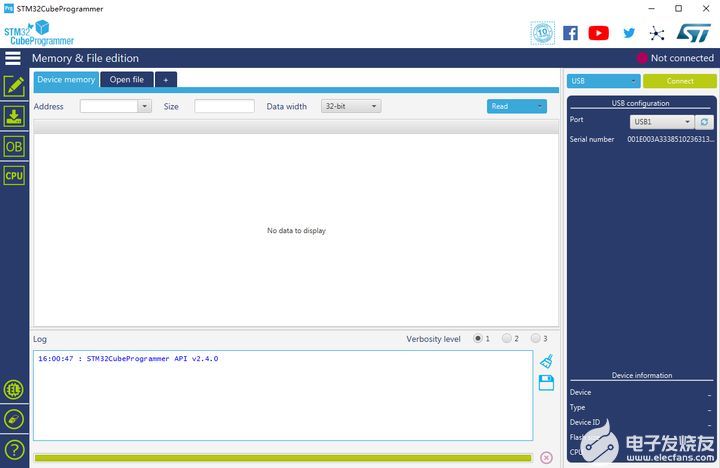Click the STM32CubeProgrammer logo
This screenshot has height=468, width=720.
click(x=39, y=33)
